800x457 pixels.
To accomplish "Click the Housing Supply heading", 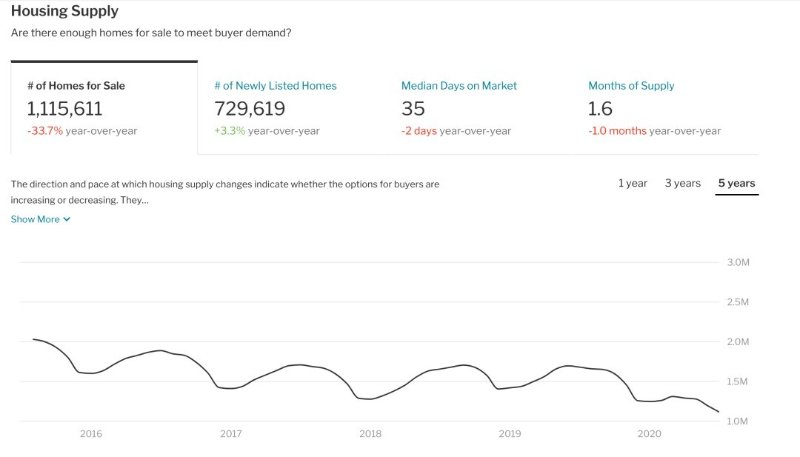I will 65,11.
